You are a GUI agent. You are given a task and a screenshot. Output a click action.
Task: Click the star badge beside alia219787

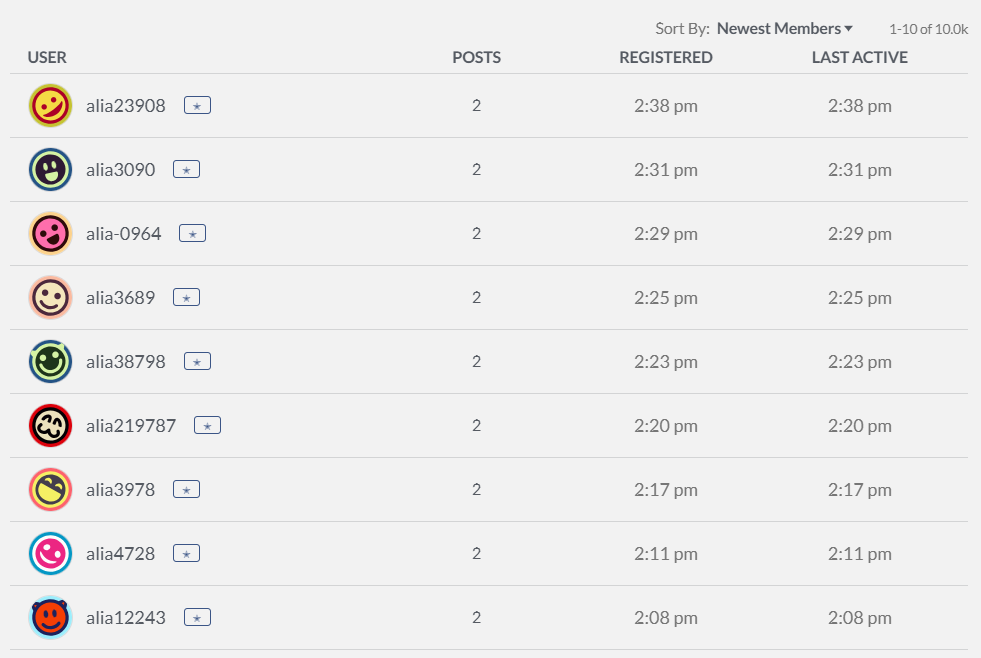207,426
